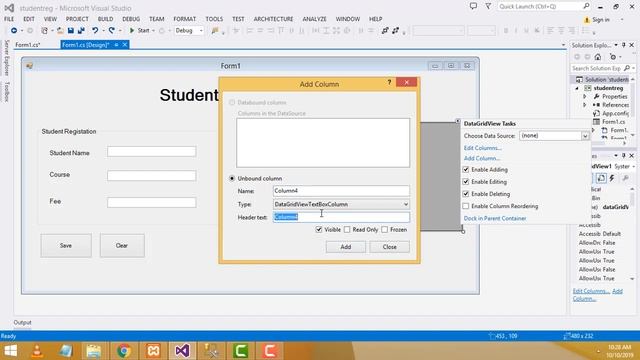
Task: Open the Choose Data Source dropdown
Action: 585,136
